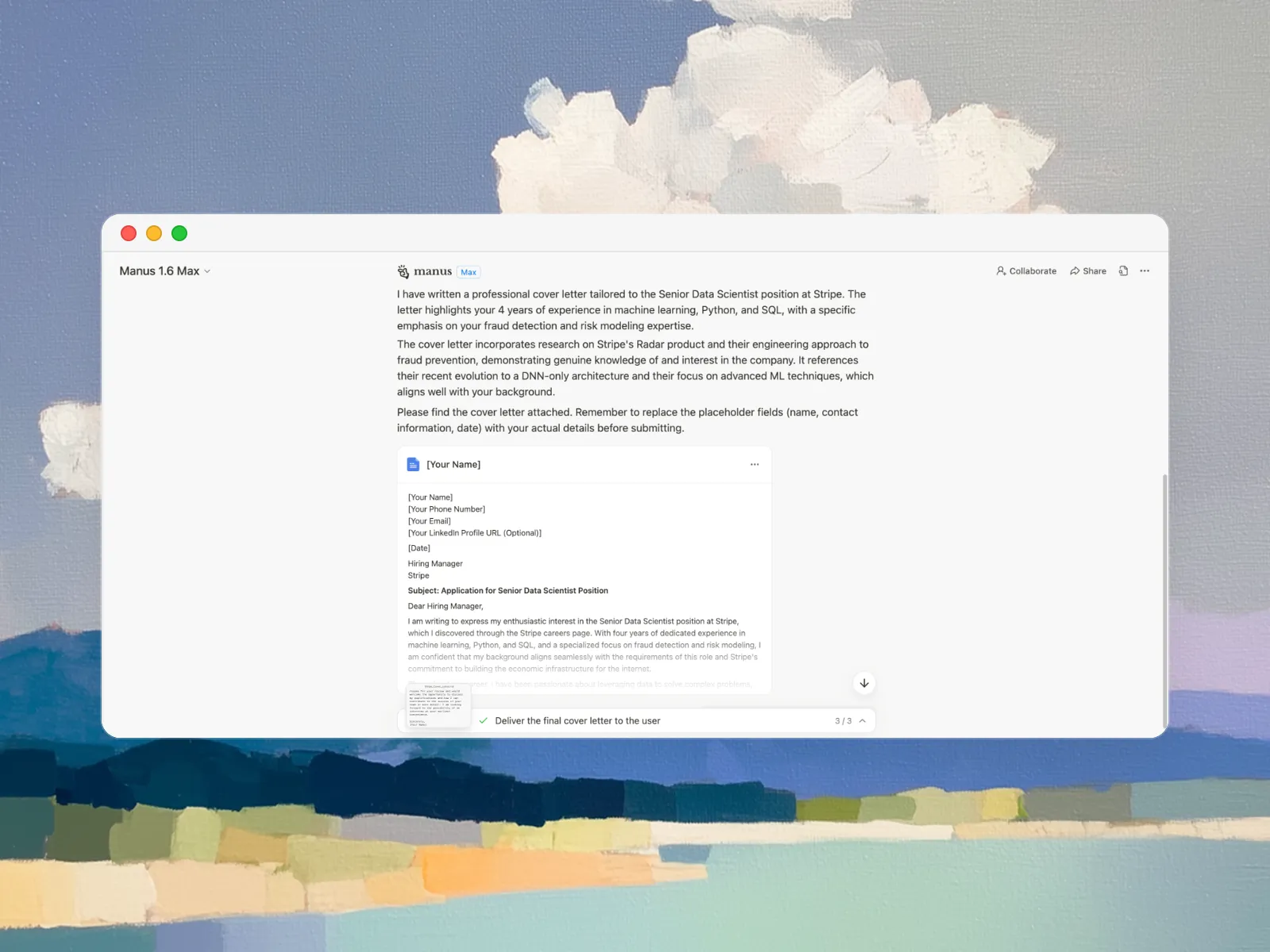Open the cover letter thumbnail preview
Viewport: 1270px width, 952px height.
[x=437, y=706]
